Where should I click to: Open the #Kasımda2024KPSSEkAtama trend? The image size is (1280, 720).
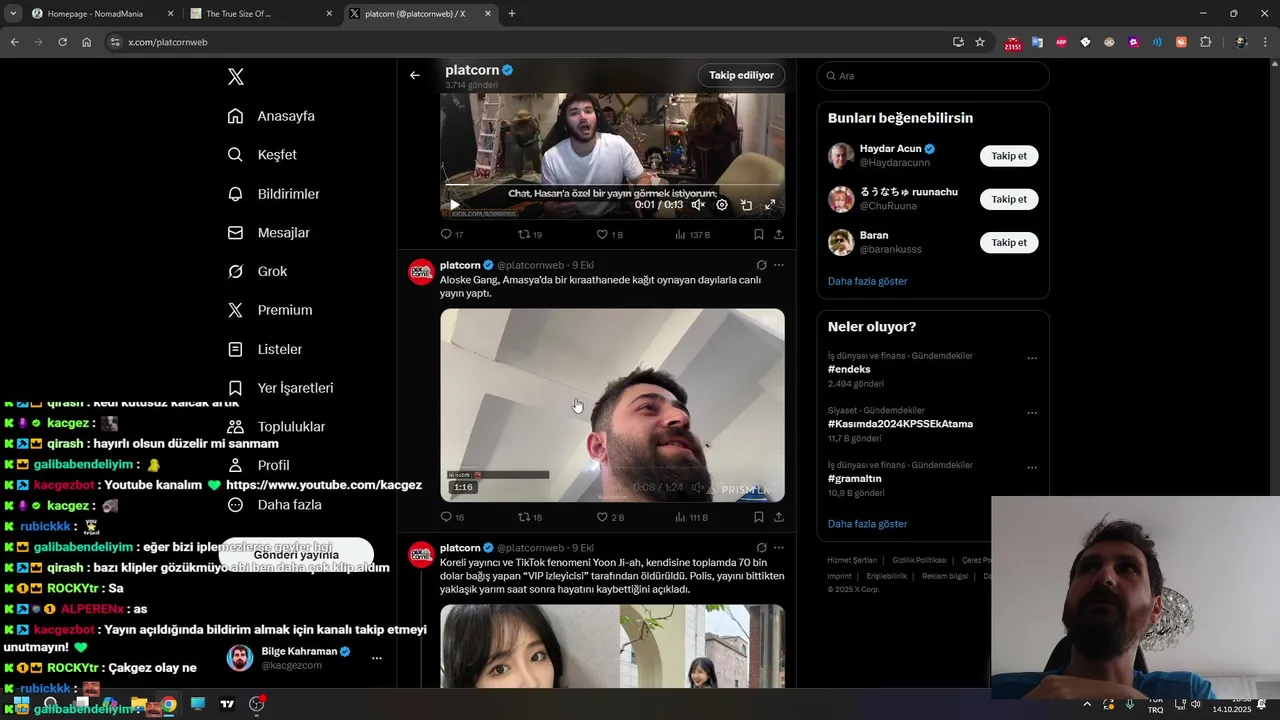point(900,424)
